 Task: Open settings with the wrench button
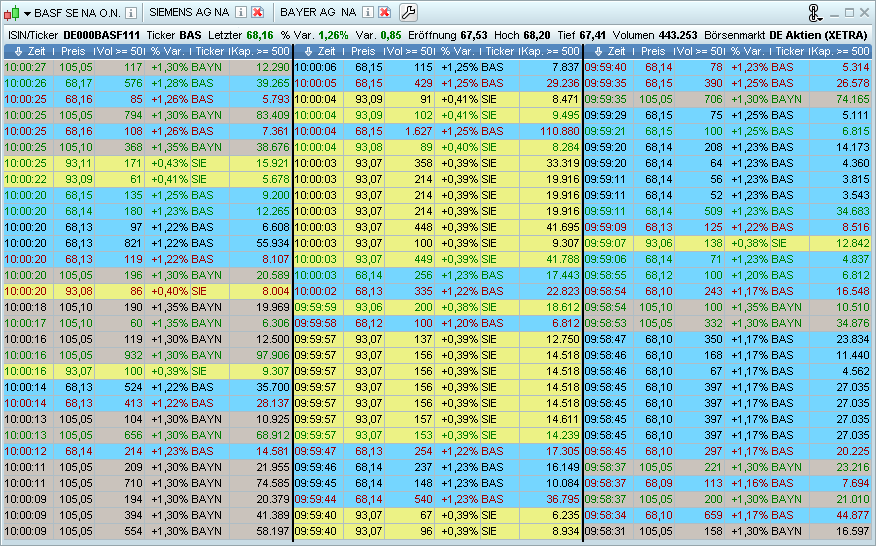pos(408,12)
